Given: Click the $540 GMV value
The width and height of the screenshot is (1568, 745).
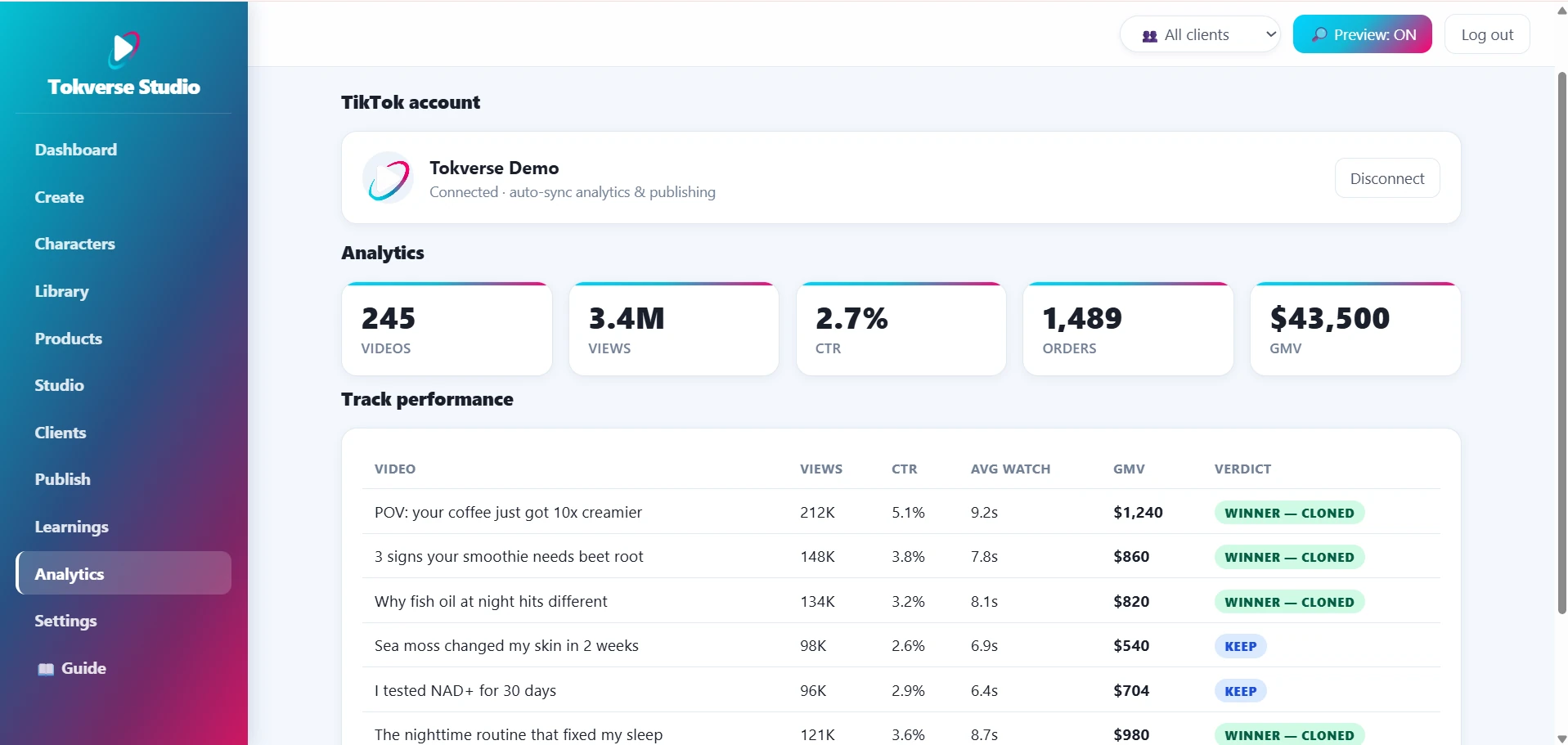Looking at the screenshot, I should [1131, 646].
